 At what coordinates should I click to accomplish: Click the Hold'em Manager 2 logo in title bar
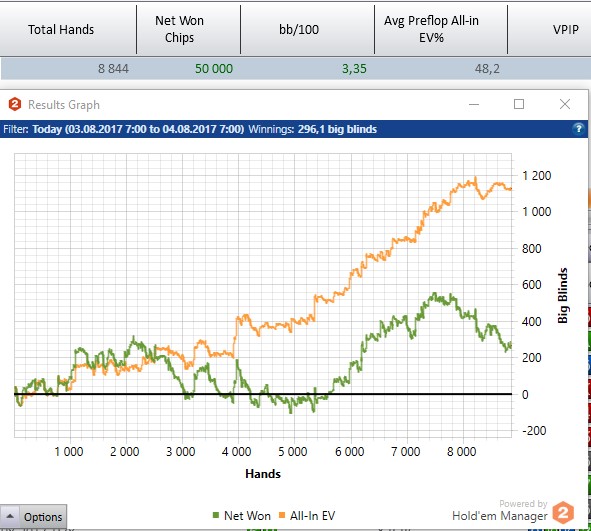click(x=15, y=104)
